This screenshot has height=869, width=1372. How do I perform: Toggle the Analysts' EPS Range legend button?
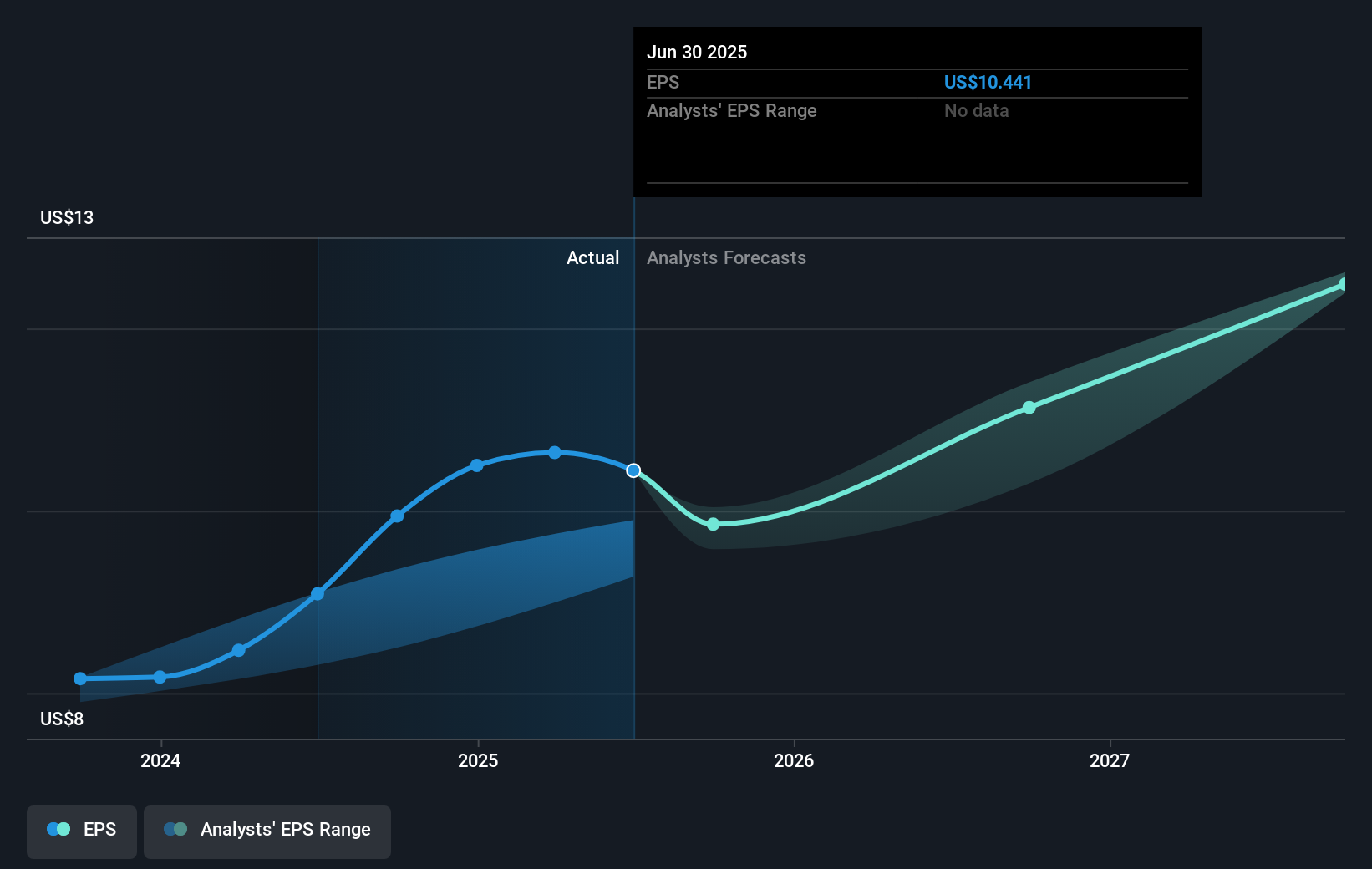pyautogui.click(x=267, y=831)
